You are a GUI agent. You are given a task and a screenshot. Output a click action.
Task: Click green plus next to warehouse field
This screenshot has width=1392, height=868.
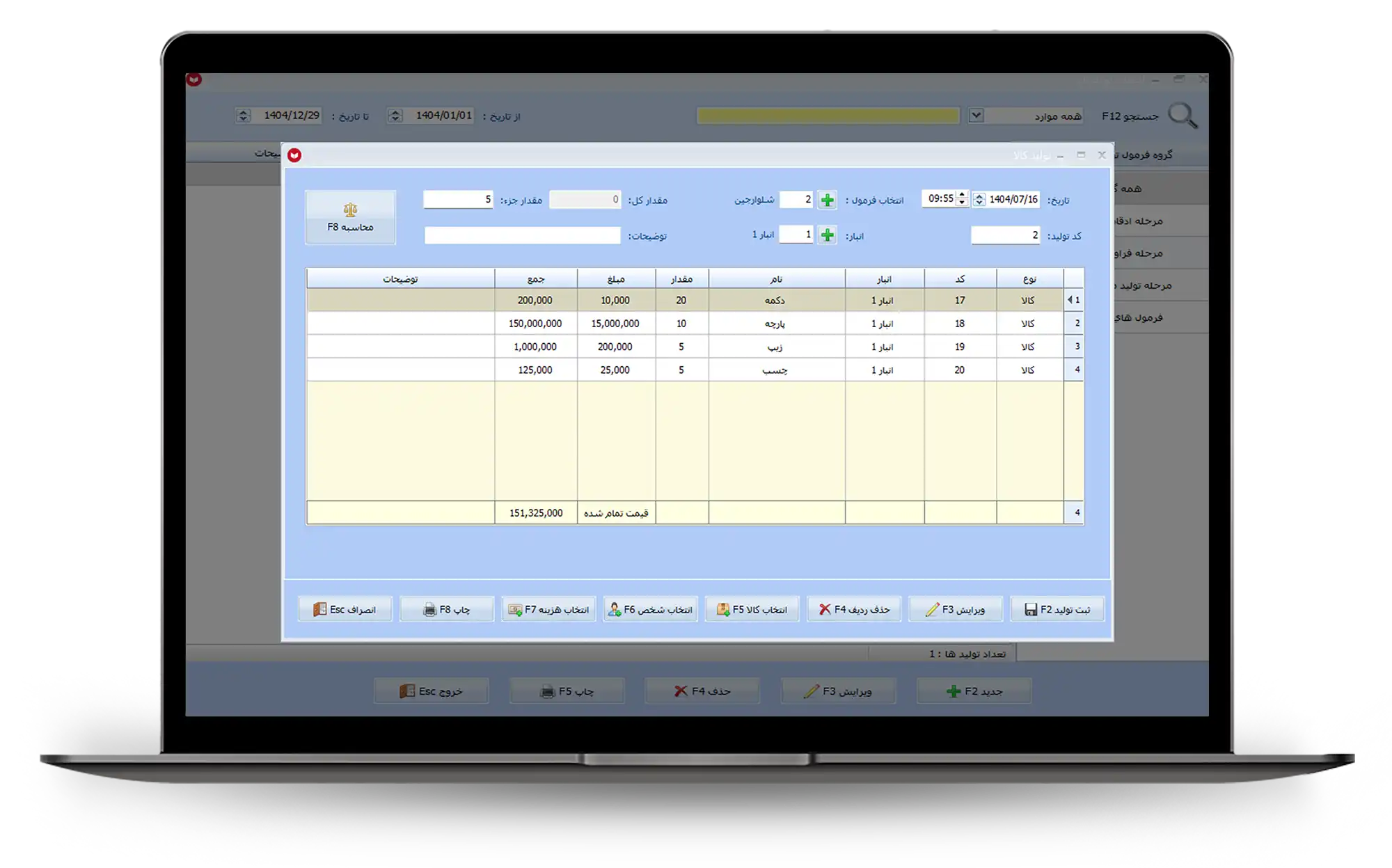click(x=827, y=235)
